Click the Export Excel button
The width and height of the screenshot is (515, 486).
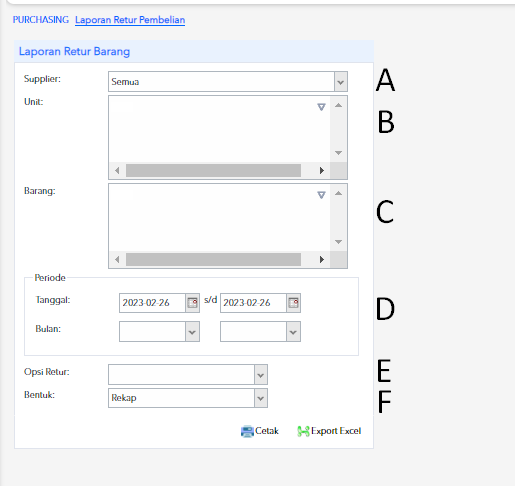(x=329, y=431)
